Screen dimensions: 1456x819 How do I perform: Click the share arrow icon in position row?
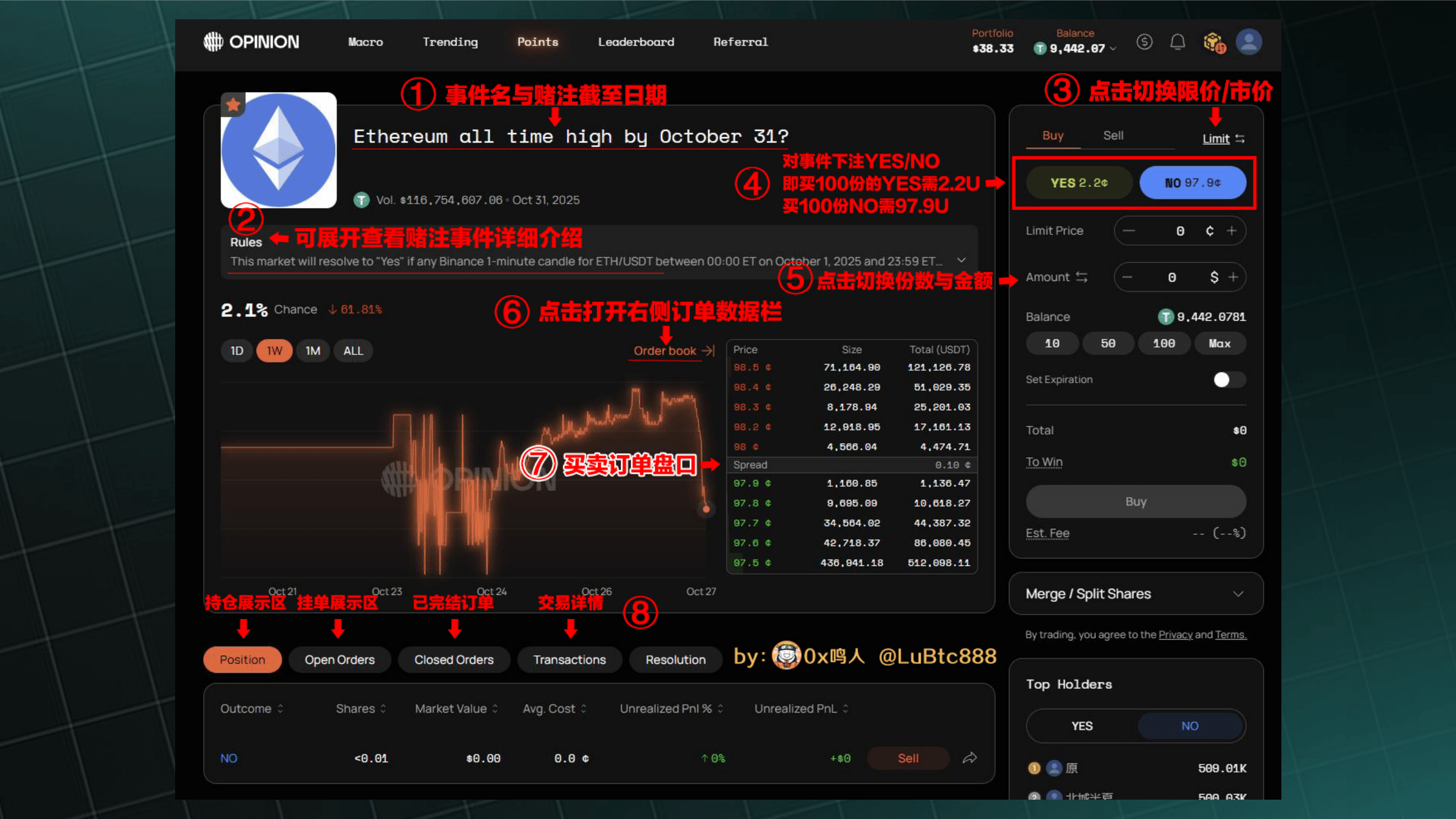coord(970,758)
